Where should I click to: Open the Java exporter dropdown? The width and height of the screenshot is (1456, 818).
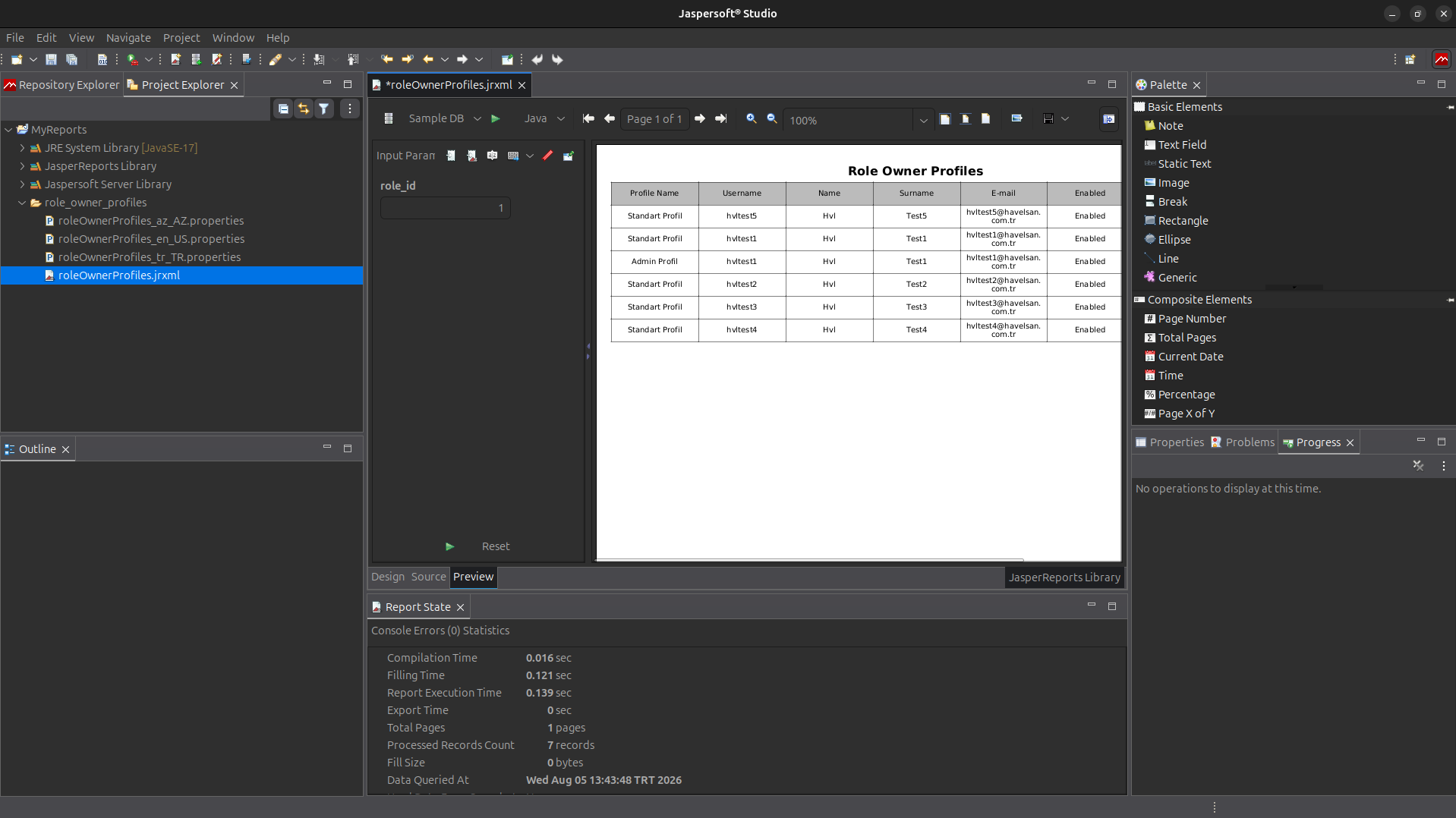[x=561, y=118]
